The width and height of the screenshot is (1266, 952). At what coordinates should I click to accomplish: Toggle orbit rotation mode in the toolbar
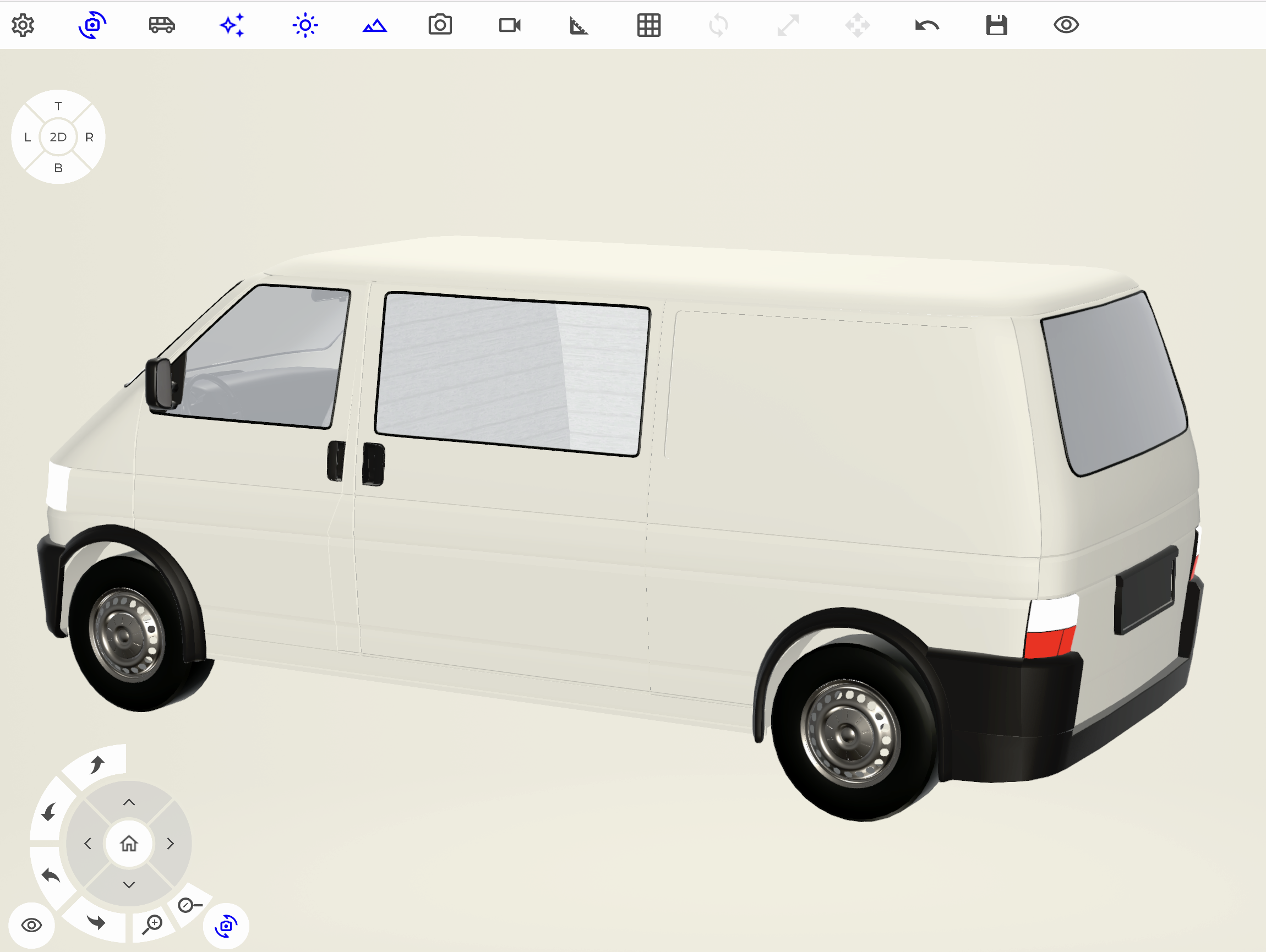[91, 25]
